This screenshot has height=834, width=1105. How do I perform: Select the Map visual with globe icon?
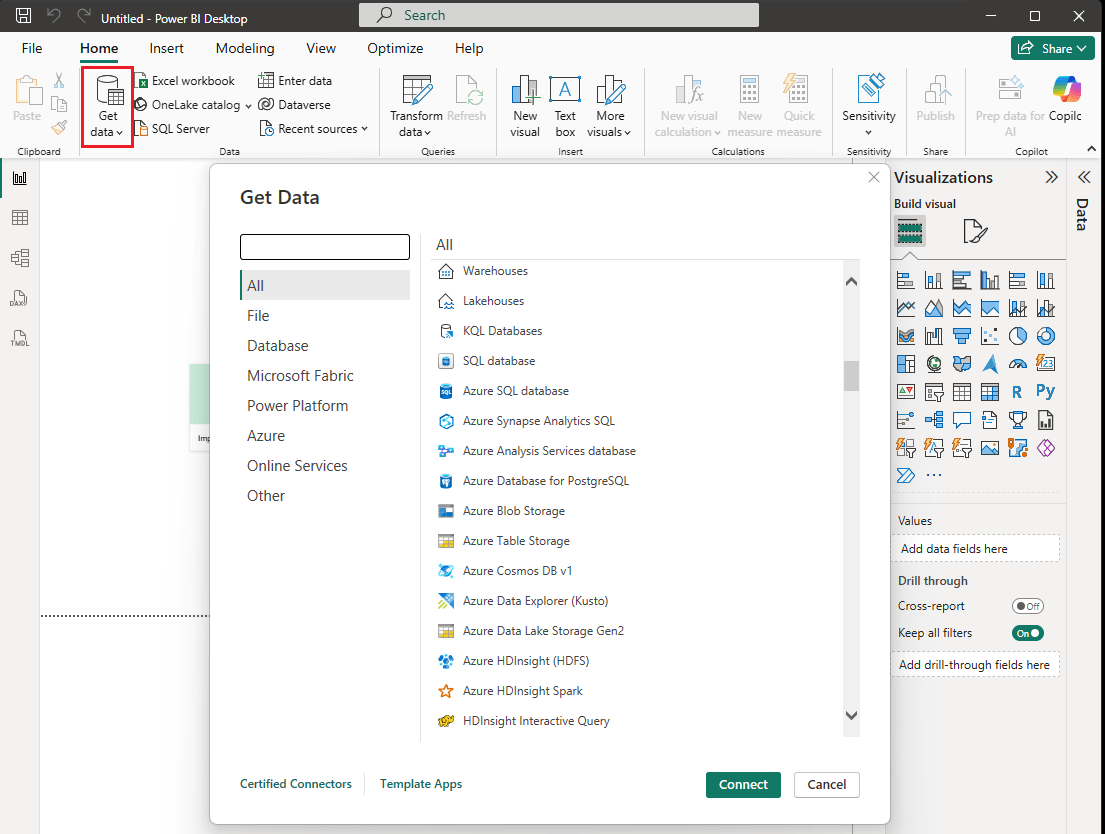coord(933,363)
